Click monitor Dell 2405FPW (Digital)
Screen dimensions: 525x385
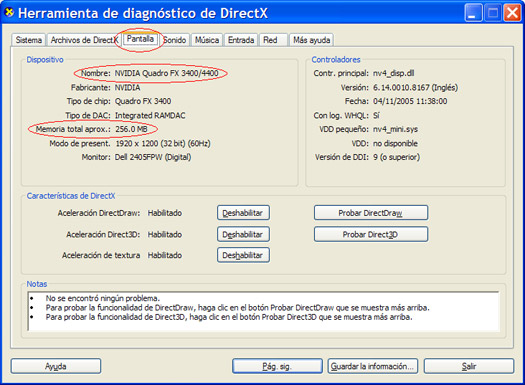153,157
